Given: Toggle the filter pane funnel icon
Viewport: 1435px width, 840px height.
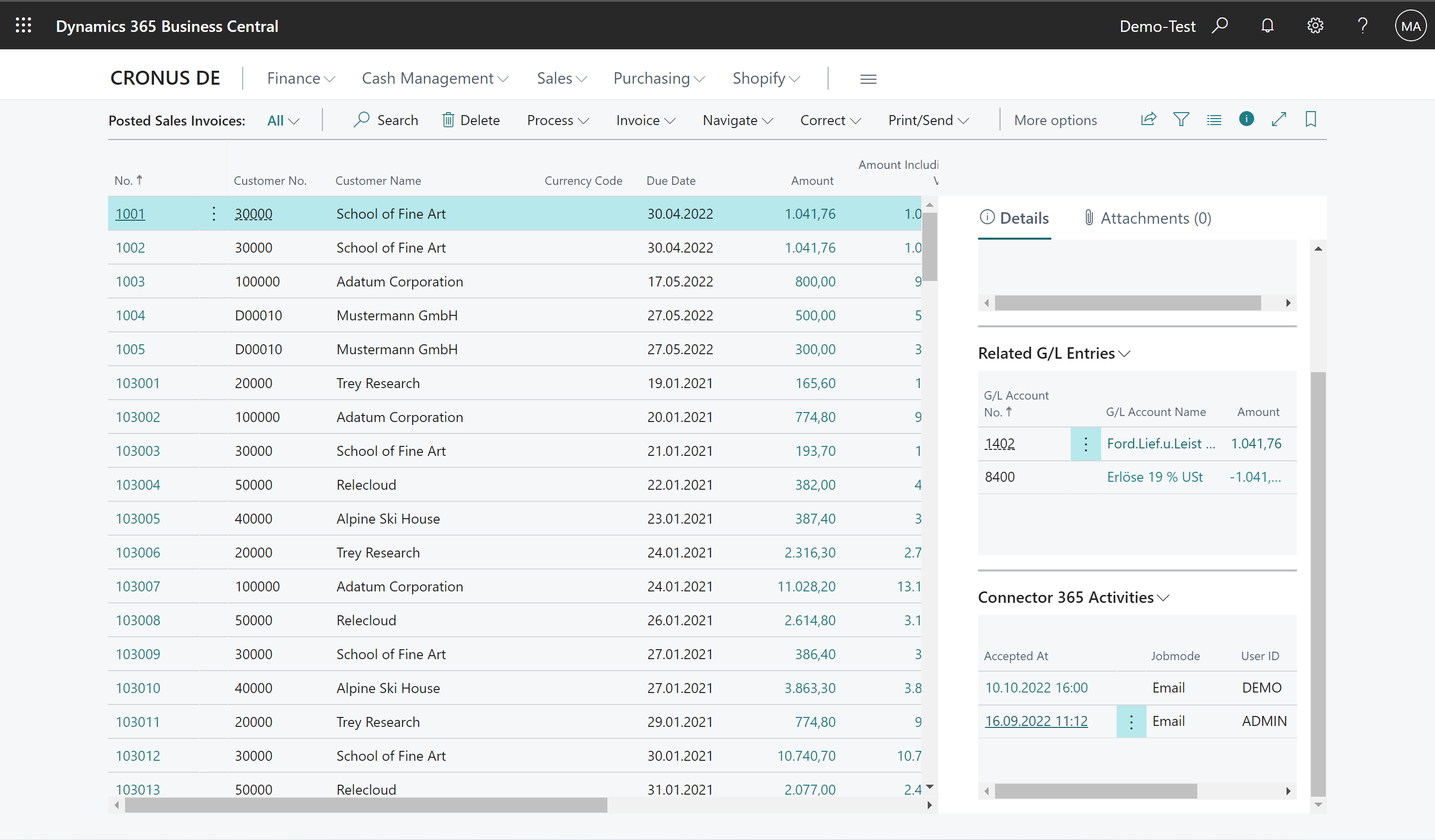Looking at the screenshot, I should point(1181,119).
